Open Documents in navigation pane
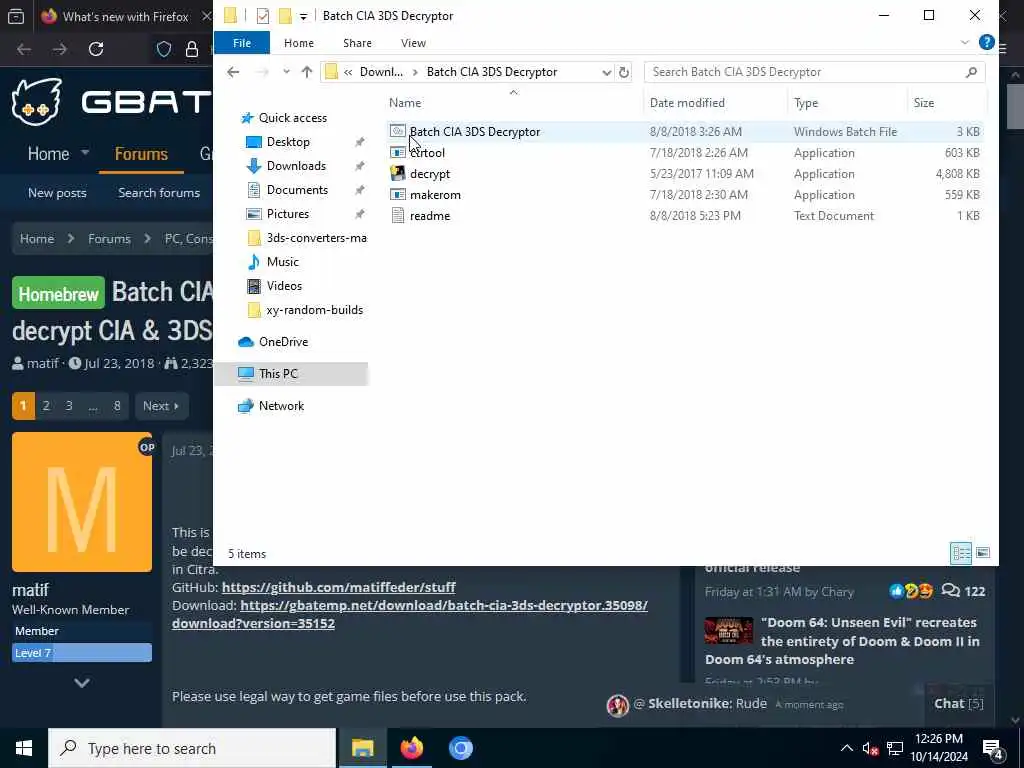 click(x=297, y=190)
